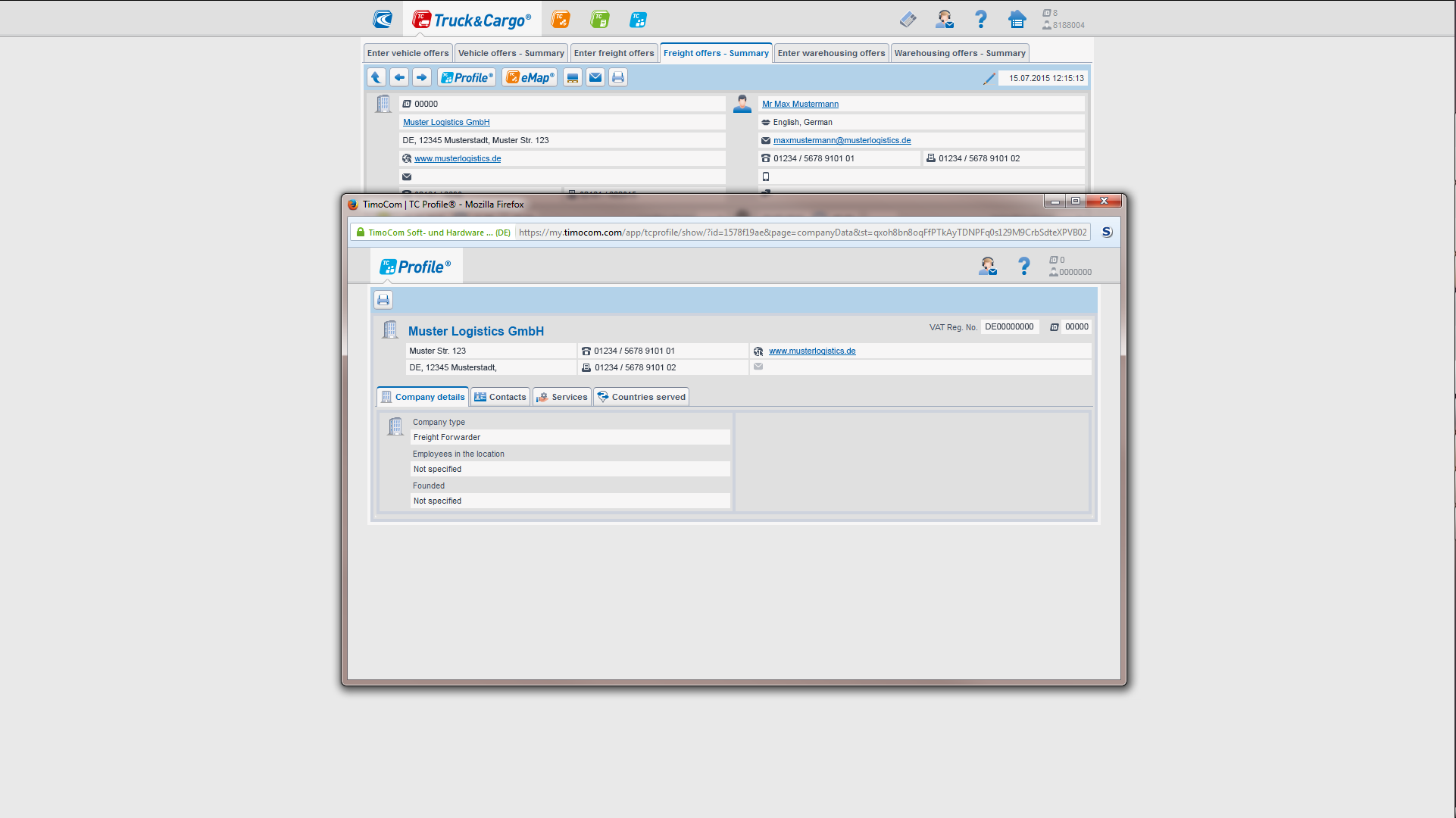The width and height of the screenshot is (1456, 818).
Task: Open customer support icon in Profile window
Action: click(x=987, y=266)
